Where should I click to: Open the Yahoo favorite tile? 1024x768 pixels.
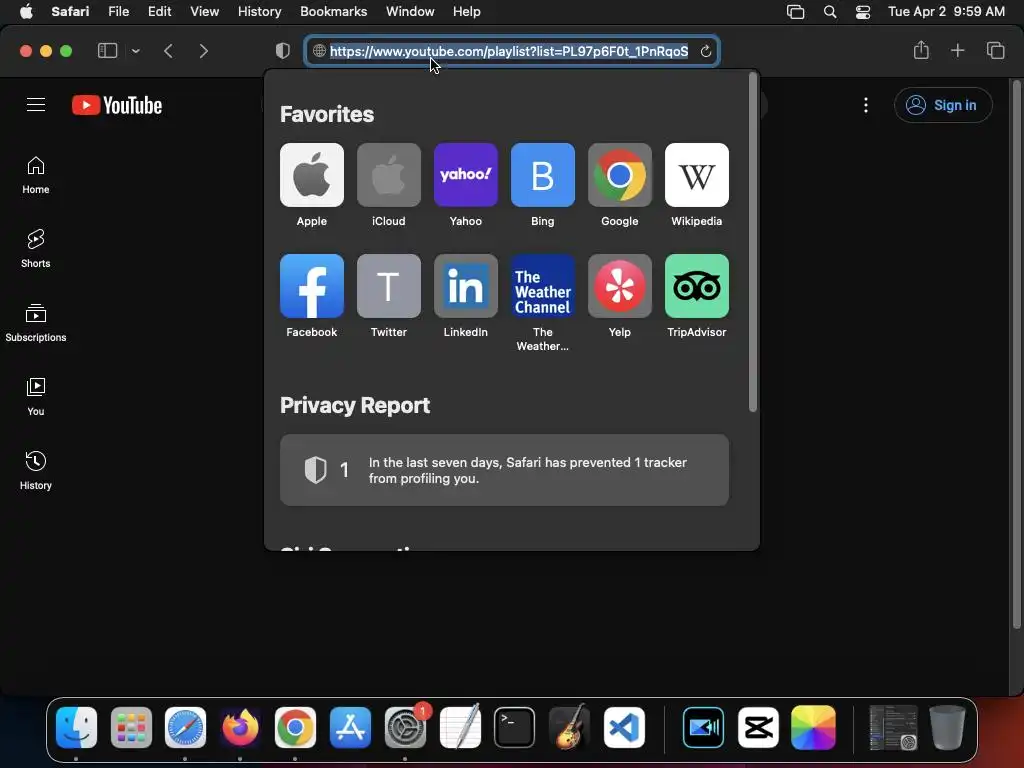466,175
